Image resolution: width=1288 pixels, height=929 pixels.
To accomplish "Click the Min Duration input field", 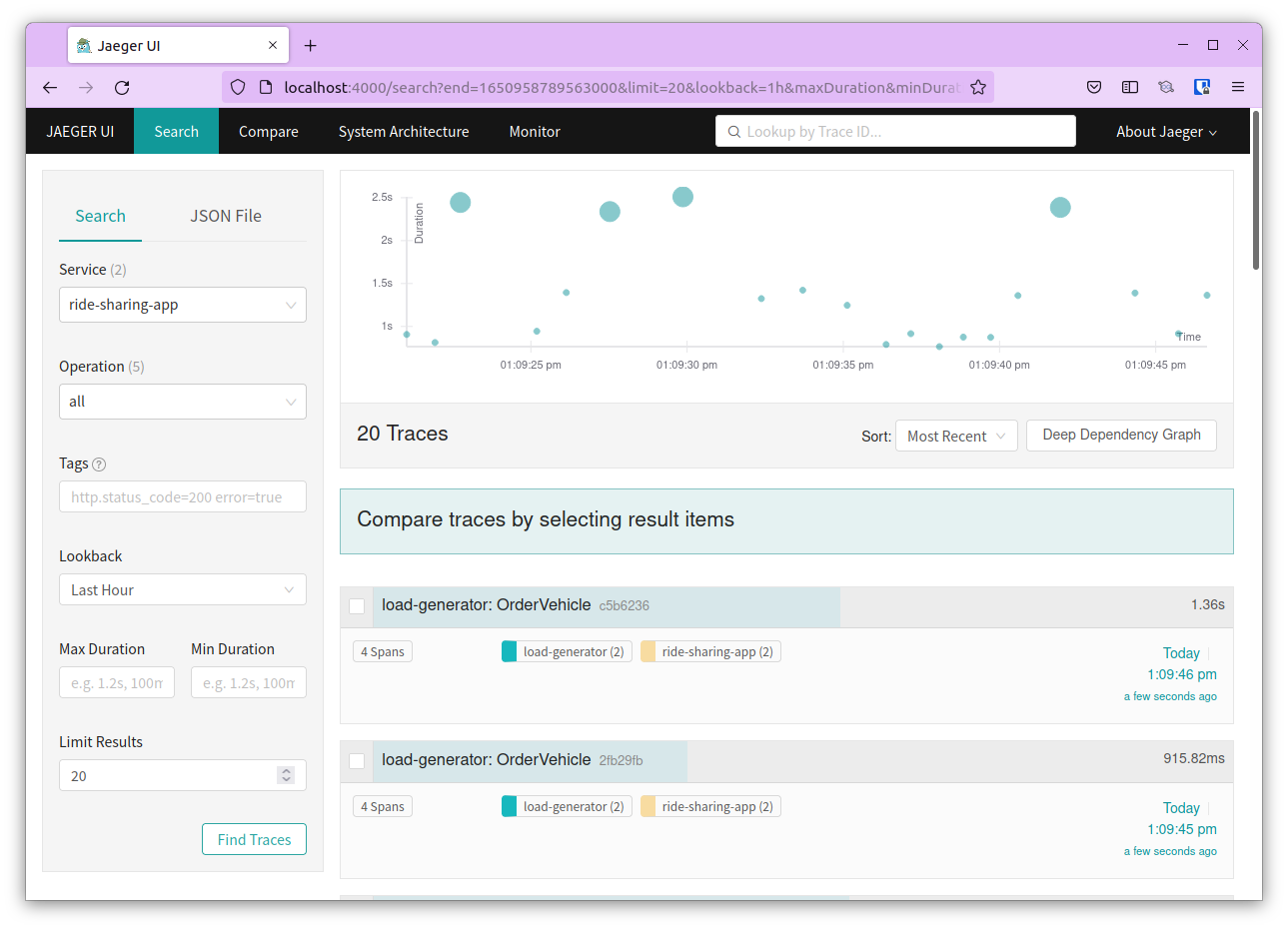I will click(x=249, y=683).
